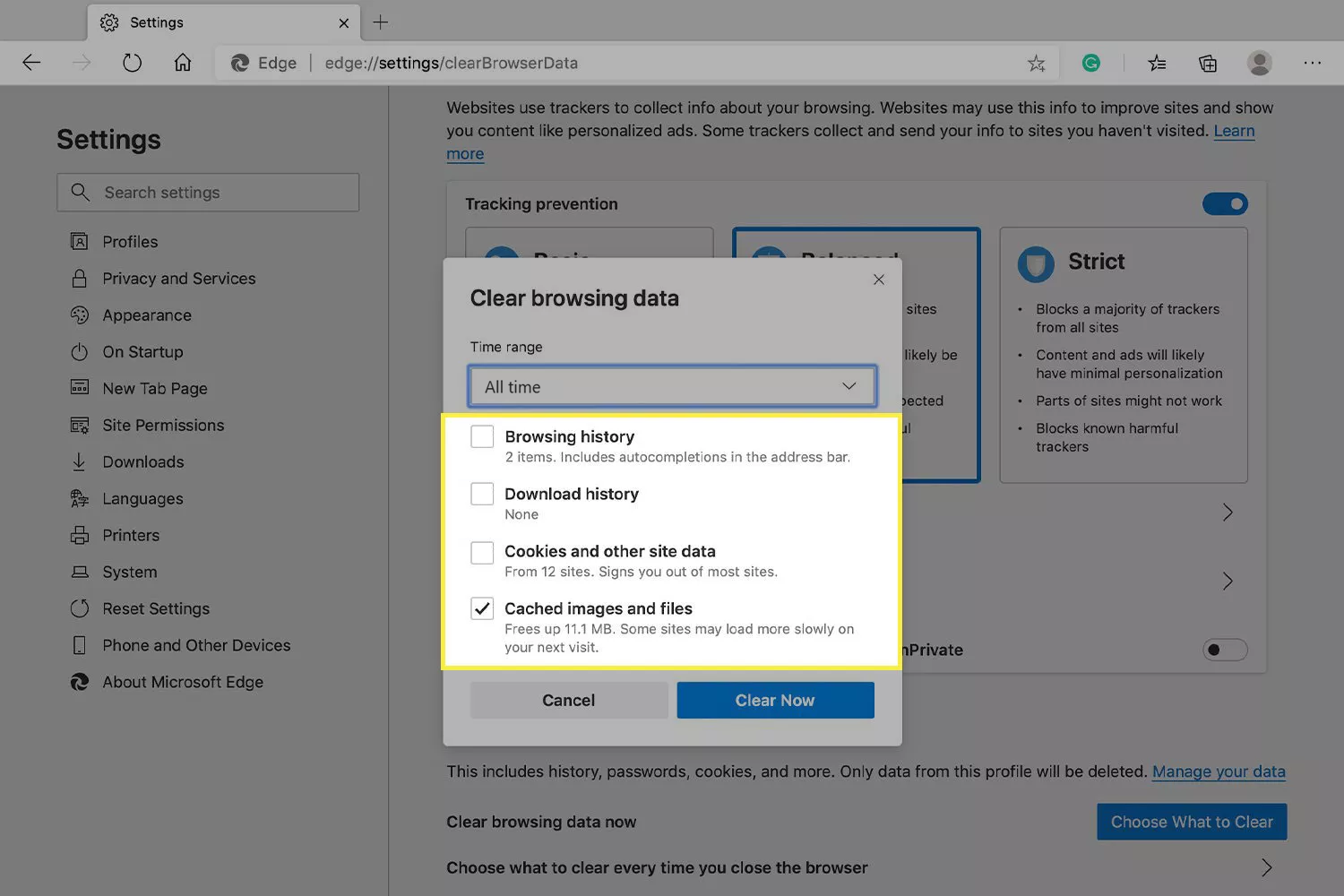Open the Favorites list icon
Screen dimensions: 1344x896
[1158, 63]
